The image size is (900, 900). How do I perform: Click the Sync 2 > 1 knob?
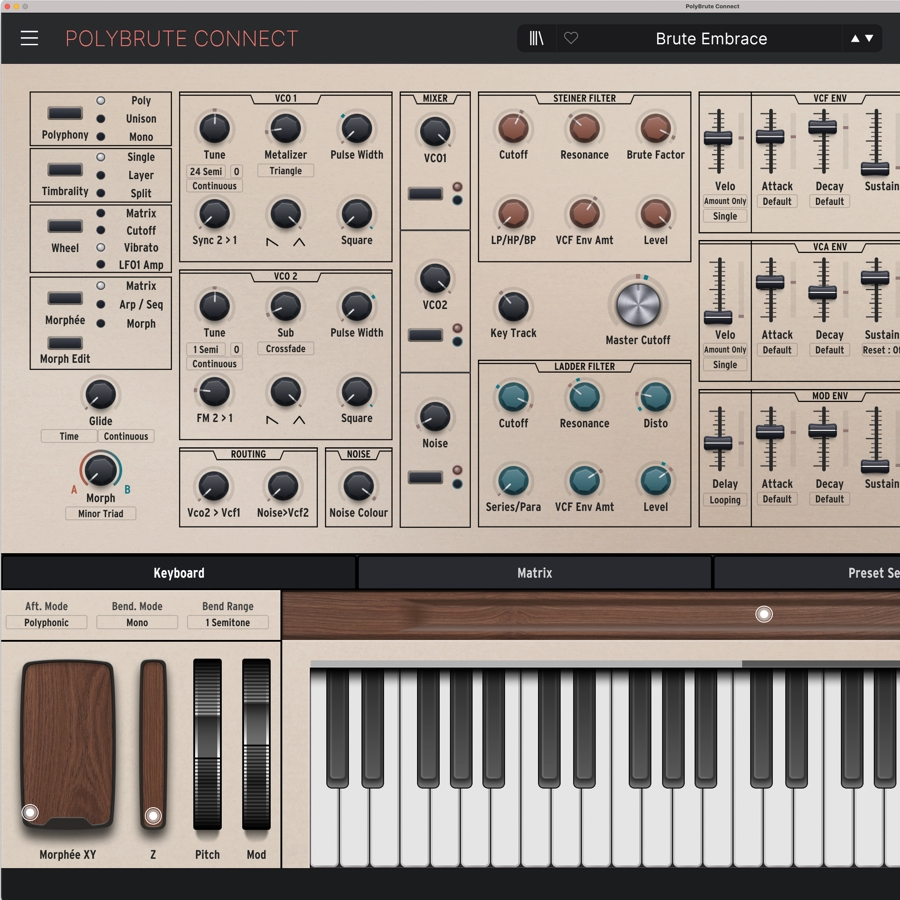214,214
